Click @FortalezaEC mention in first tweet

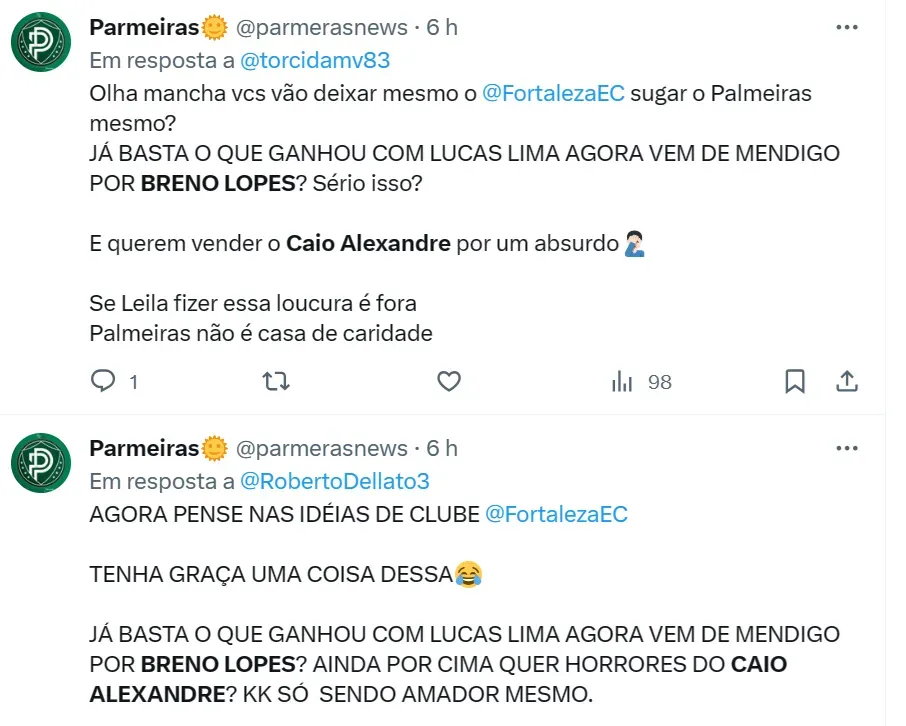tap(553, 94)
